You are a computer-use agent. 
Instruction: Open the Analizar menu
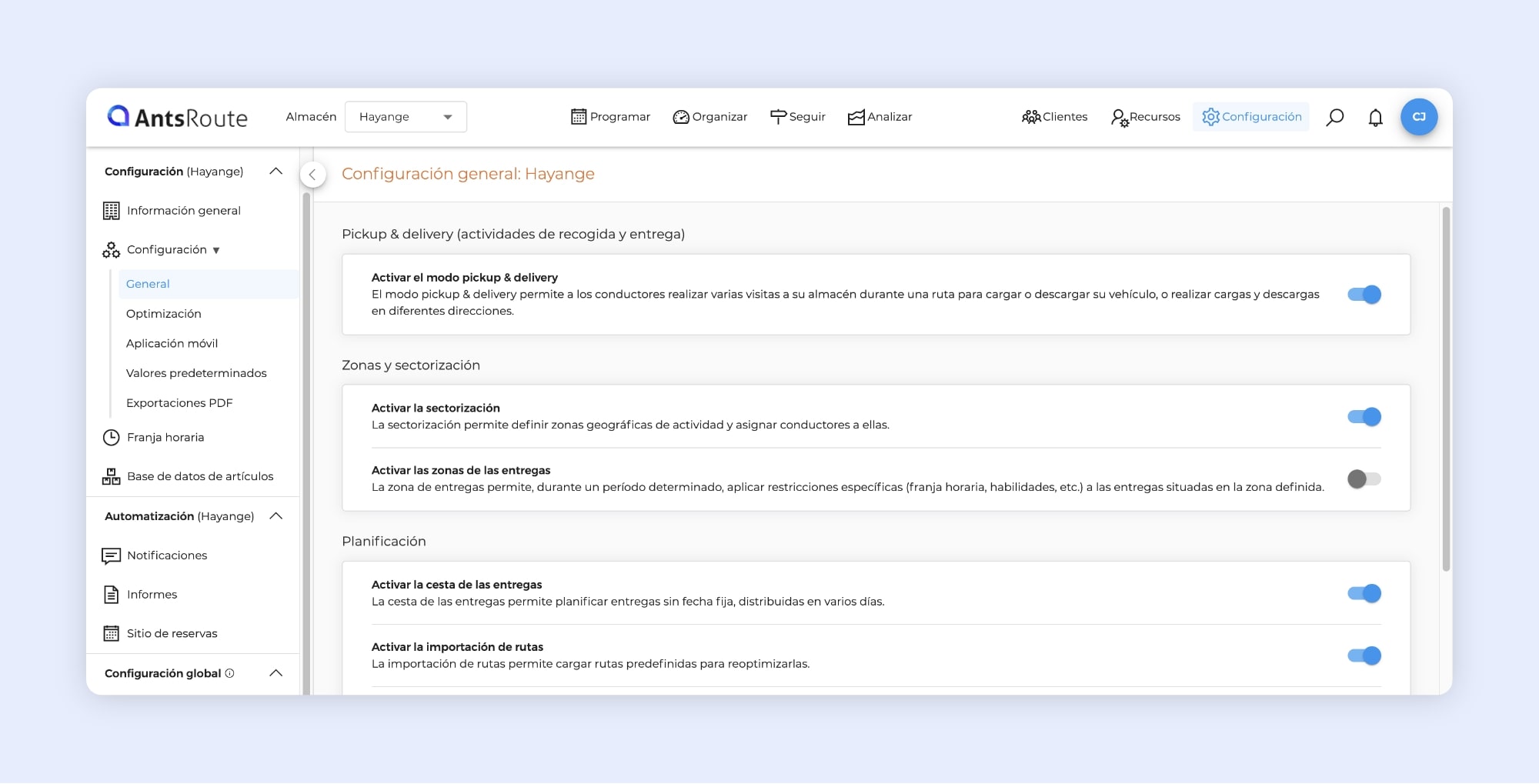coord(880,117)
